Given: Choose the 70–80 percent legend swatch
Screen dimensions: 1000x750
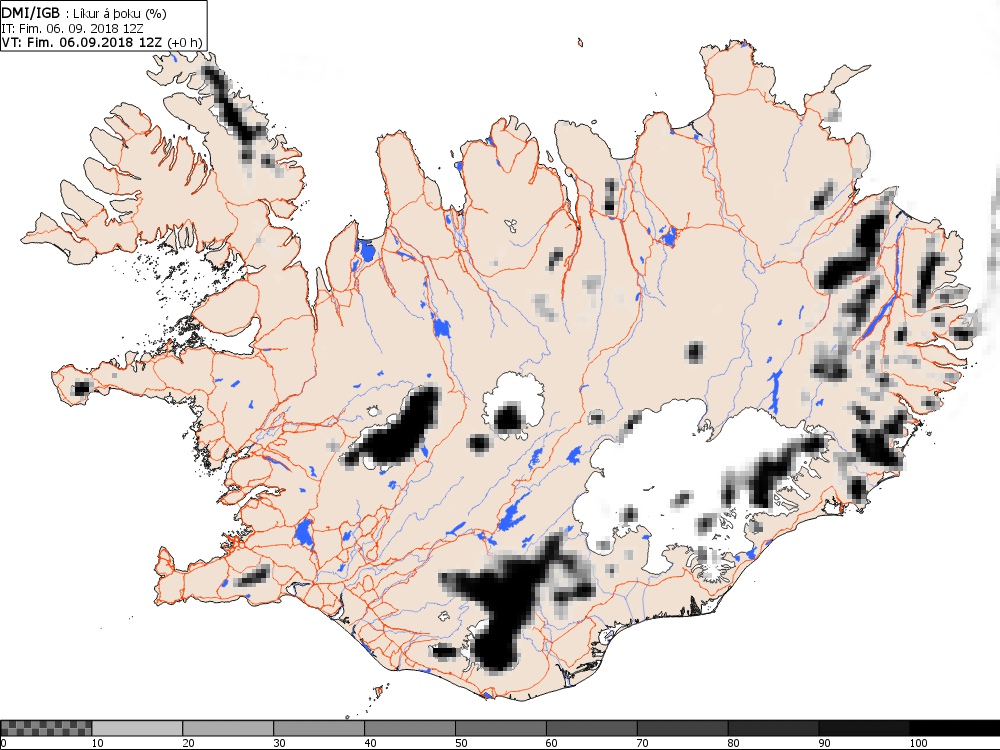Looking at the screenshot, I should (682, 728).
